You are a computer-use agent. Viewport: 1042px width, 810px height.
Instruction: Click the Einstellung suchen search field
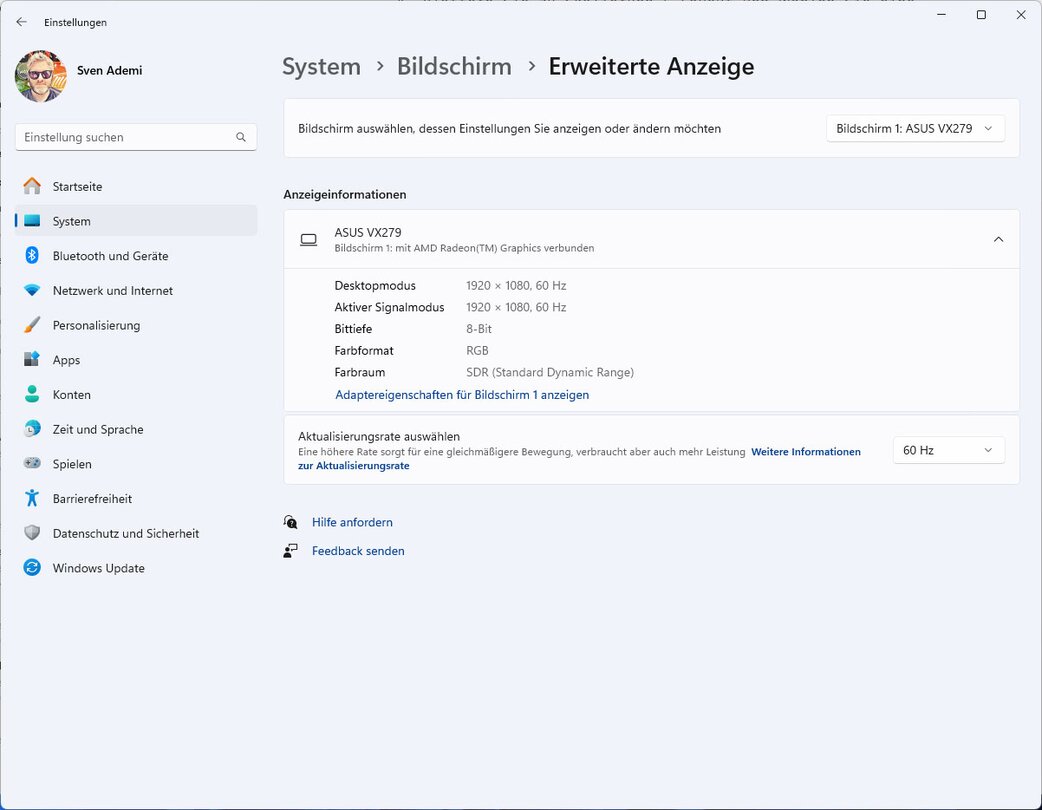point(125,137)
